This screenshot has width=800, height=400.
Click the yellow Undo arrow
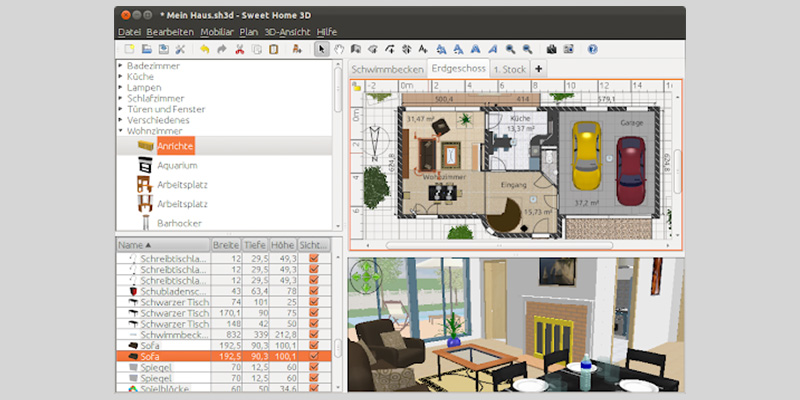tap(205, 49)
